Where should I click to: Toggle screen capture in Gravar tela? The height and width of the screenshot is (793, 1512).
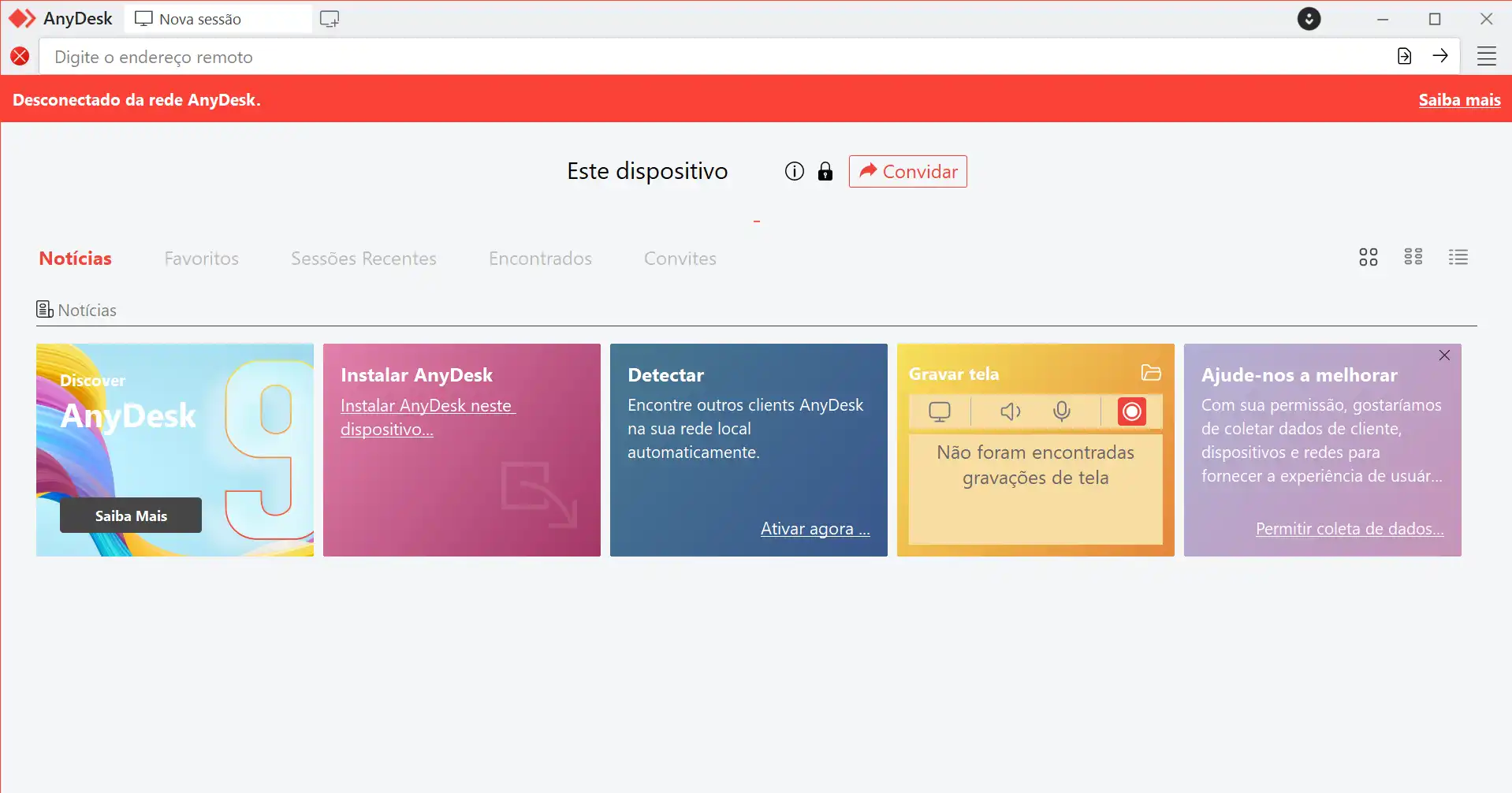[x=940, y=411]
